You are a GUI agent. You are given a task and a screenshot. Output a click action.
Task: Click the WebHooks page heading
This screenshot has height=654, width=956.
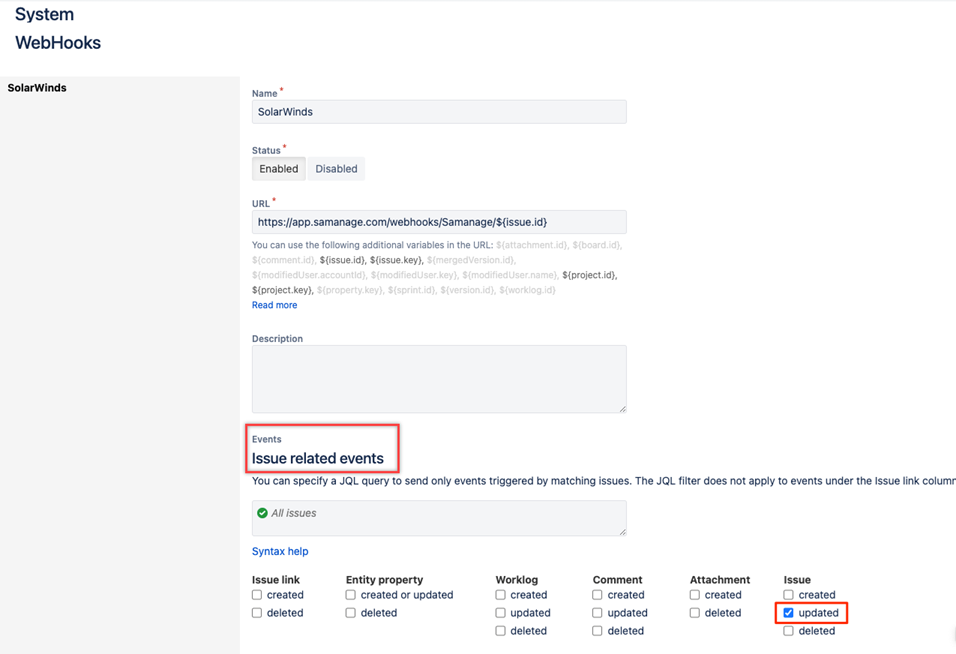tap(58, 43)
